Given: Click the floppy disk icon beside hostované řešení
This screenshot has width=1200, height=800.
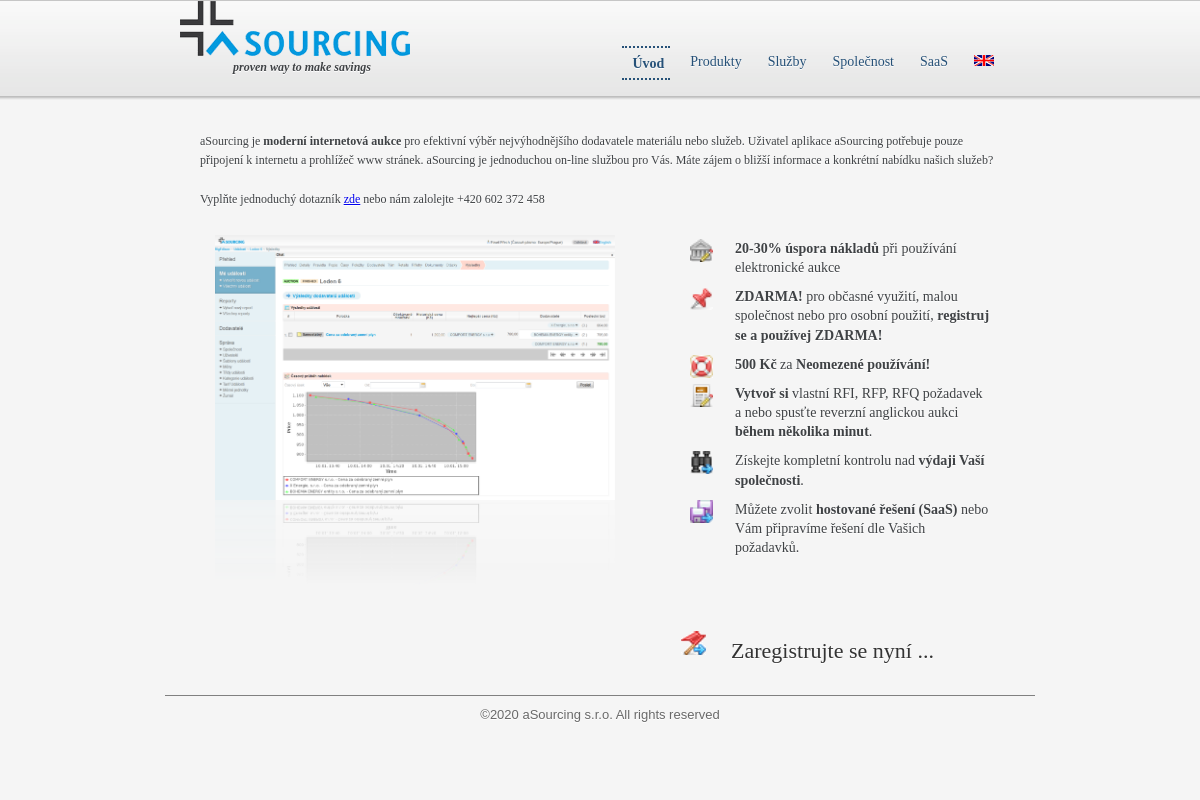Looking at the screenshot, I should point(700,511).
